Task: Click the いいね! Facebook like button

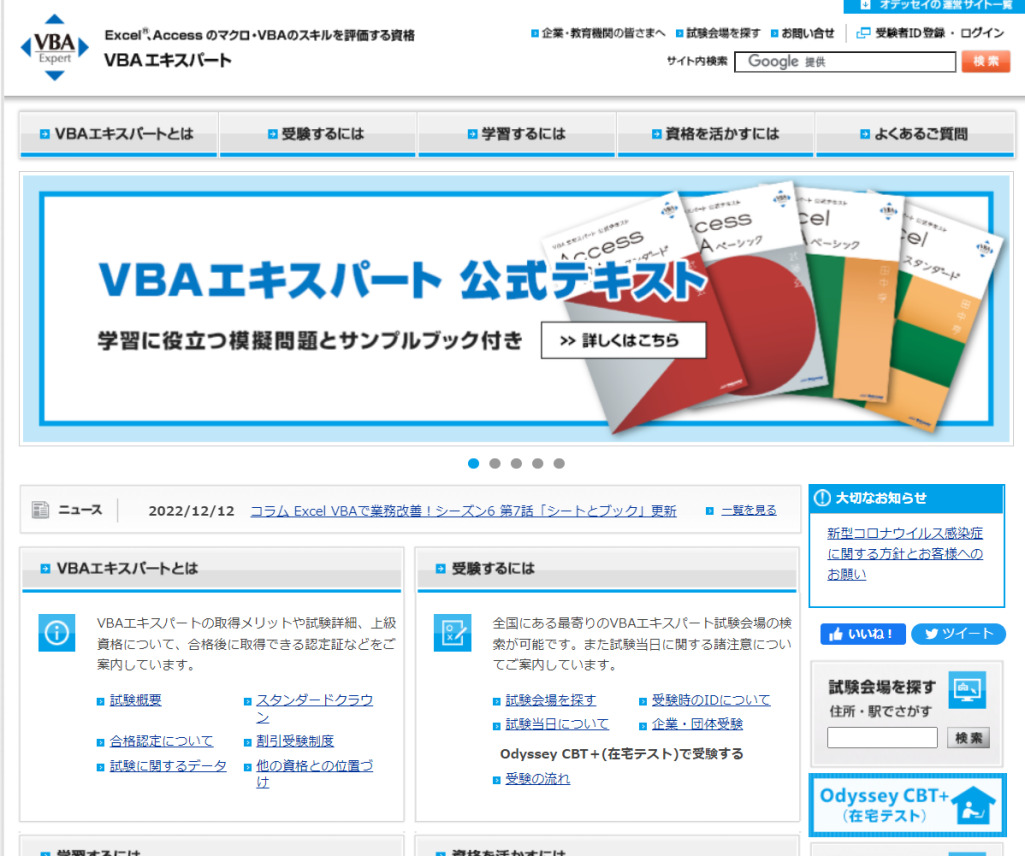Action: point(863,634)
